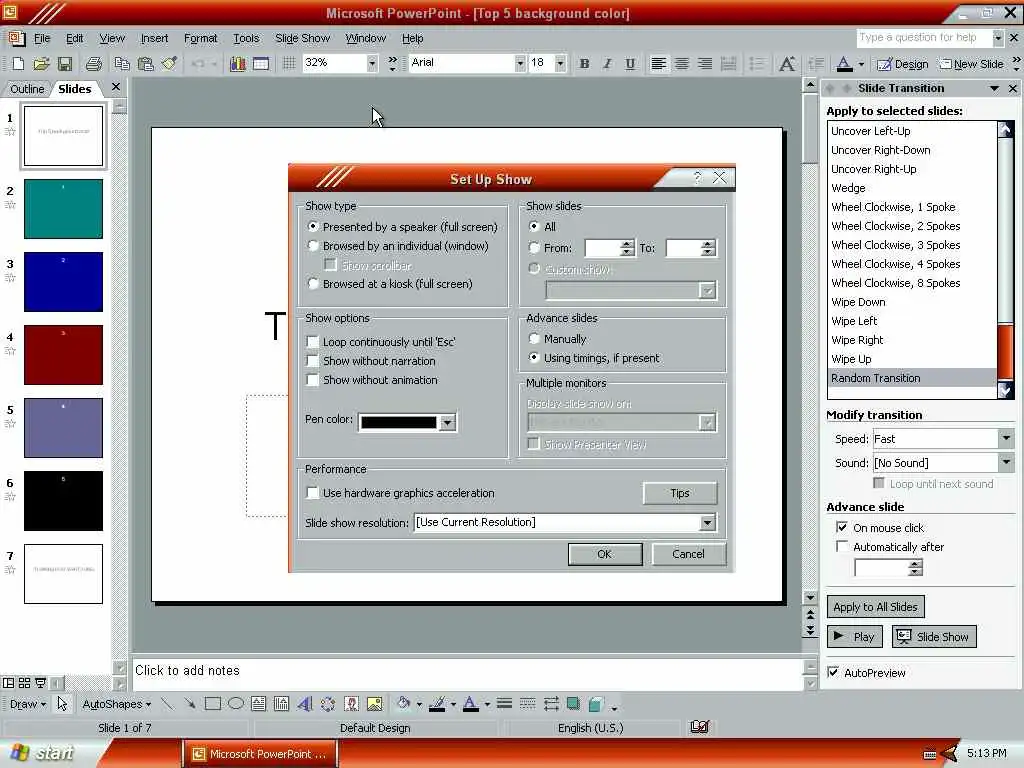Toggle Italic formatting
The height and width of the screenshot is (768, 1024).
click(x=607, y=63)
